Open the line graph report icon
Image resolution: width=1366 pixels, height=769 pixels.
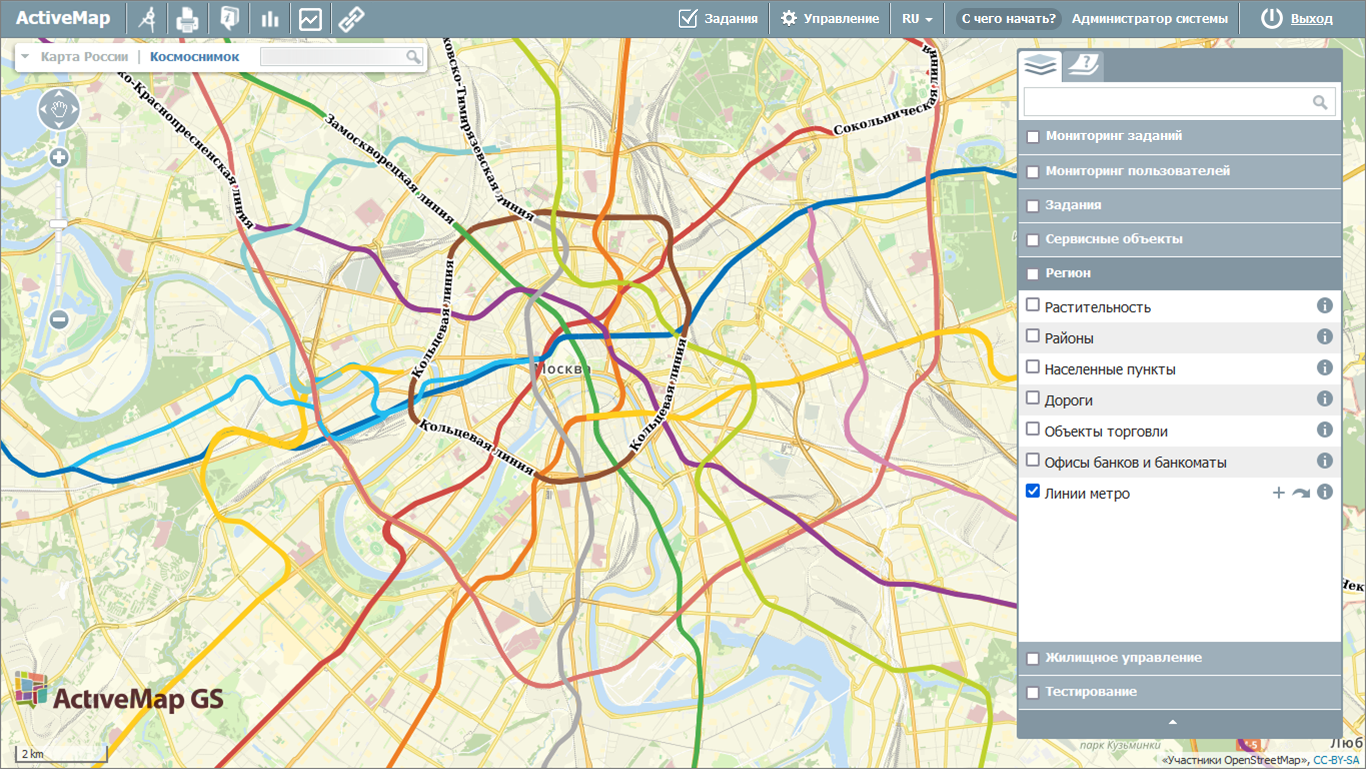point(310,18)
